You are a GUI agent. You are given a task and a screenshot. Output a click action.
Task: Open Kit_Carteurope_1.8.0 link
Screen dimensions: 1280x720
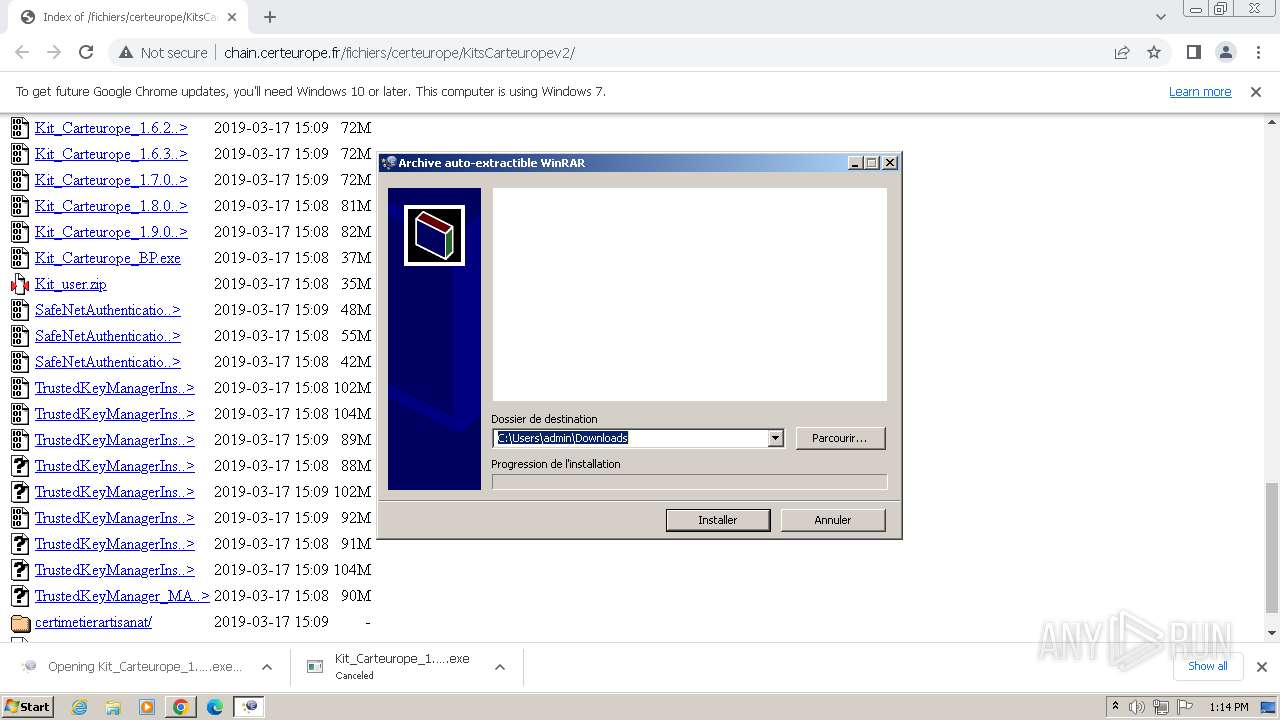click(x=111, y=206)
